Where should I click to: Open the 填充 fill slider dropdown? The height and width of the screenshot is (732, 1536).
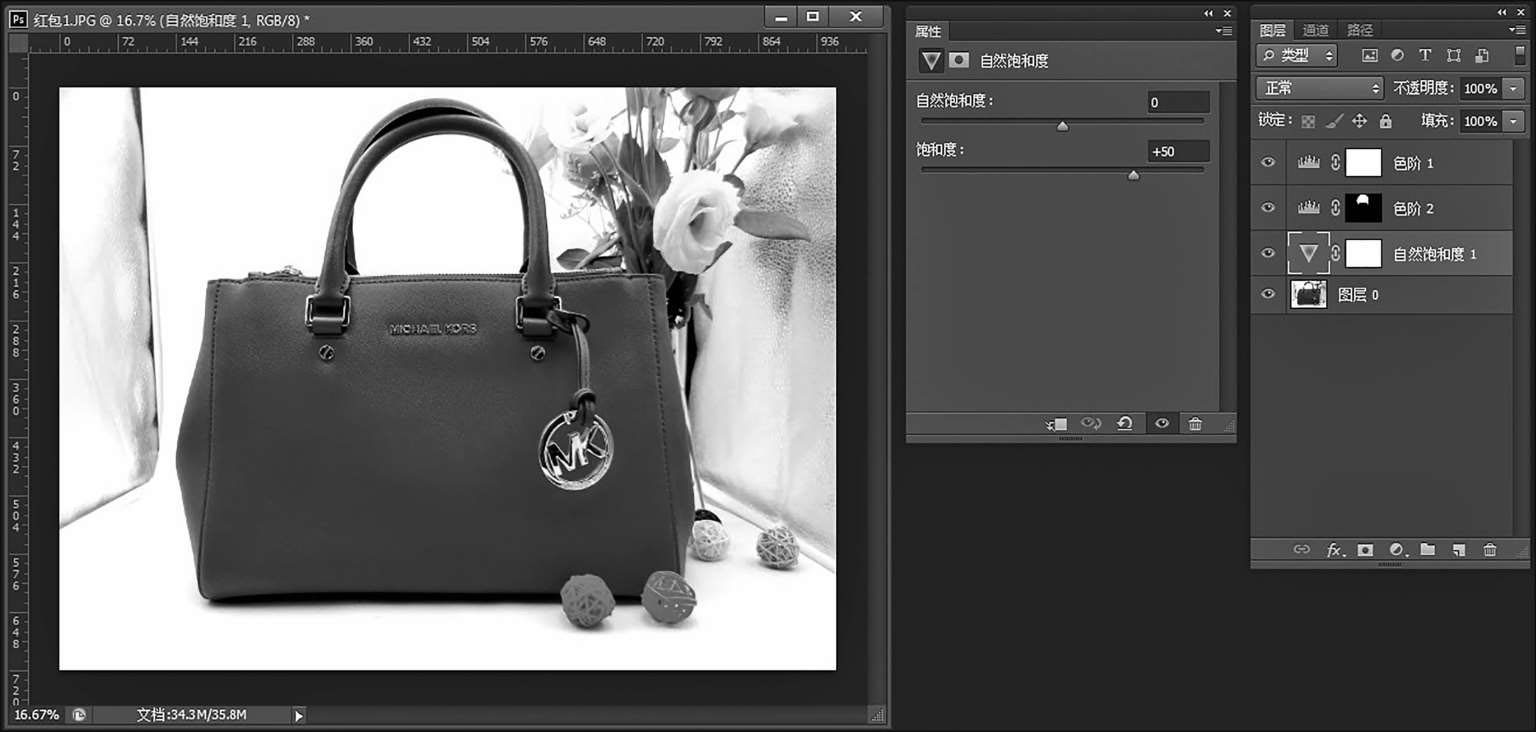pyautogui.click(x=1514, y=121)
